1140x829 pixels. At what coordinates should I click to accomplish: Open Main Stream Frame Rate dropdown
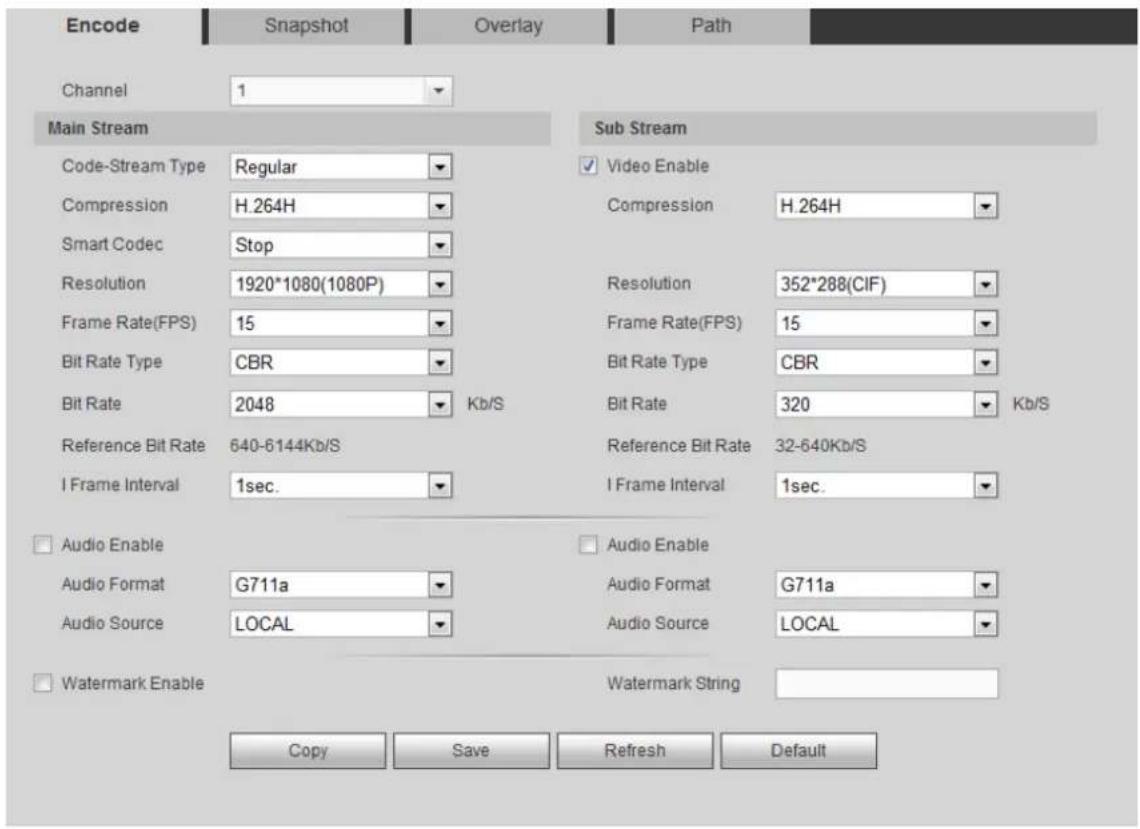341,324
